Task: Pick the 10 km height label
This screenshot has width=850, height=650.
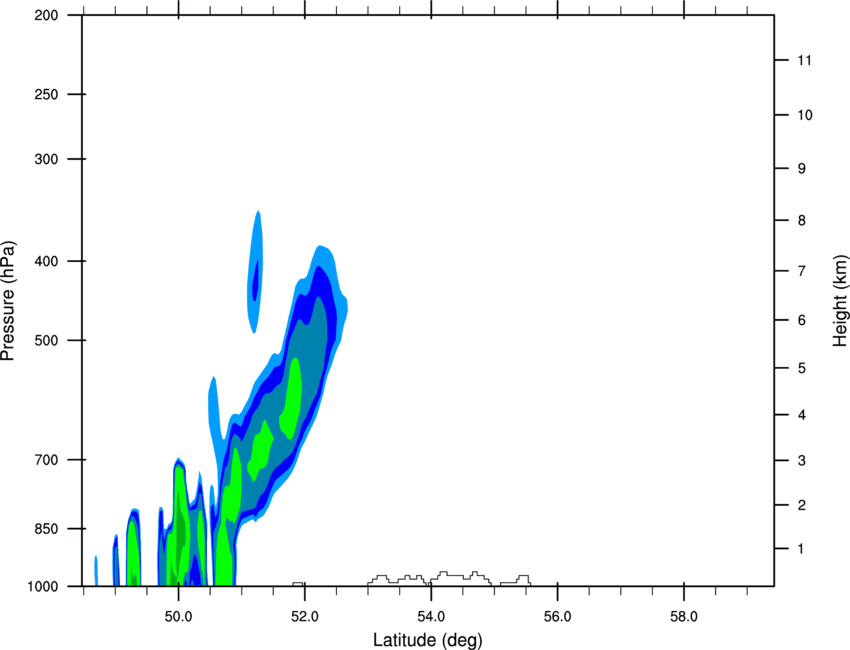Action: (805, 115)
